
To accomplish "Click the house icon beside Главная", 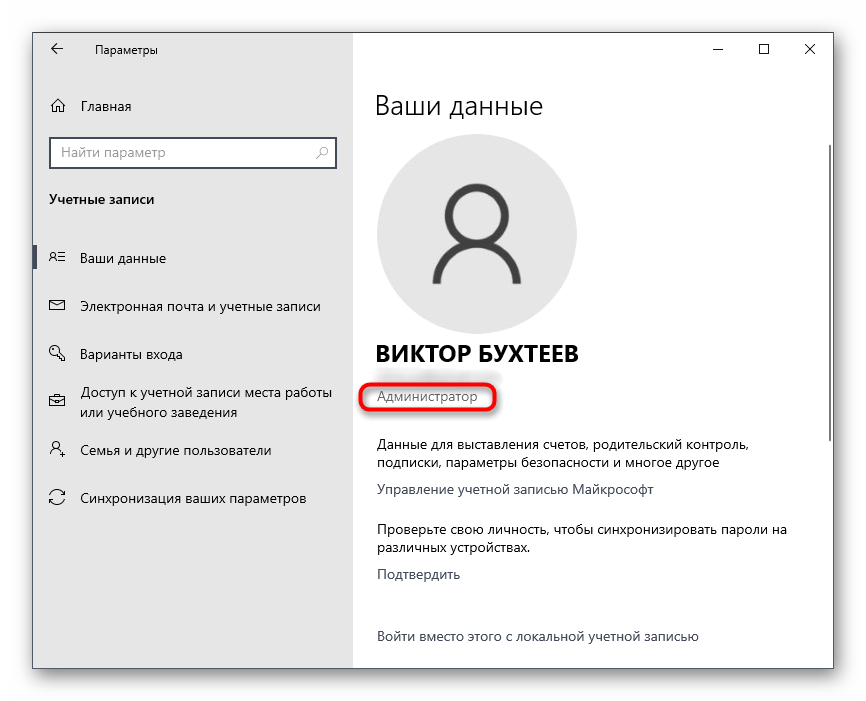I will click(x=58, y=106).
